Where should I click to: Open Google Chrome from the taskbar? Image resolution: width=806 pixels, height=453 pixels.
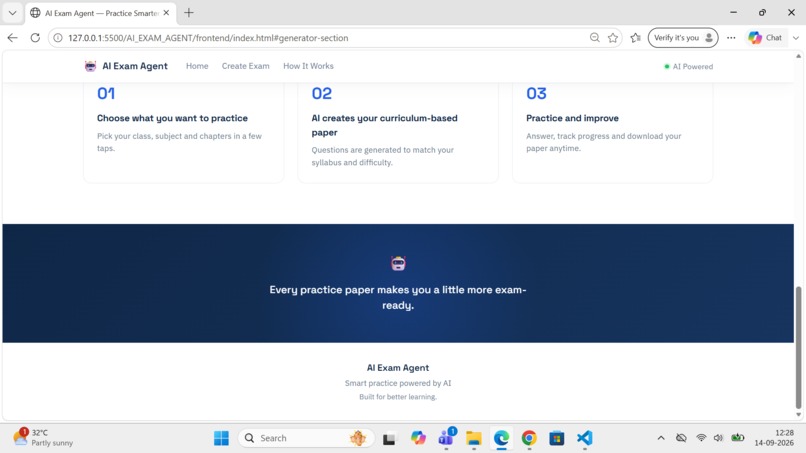(x=529, y=438)
